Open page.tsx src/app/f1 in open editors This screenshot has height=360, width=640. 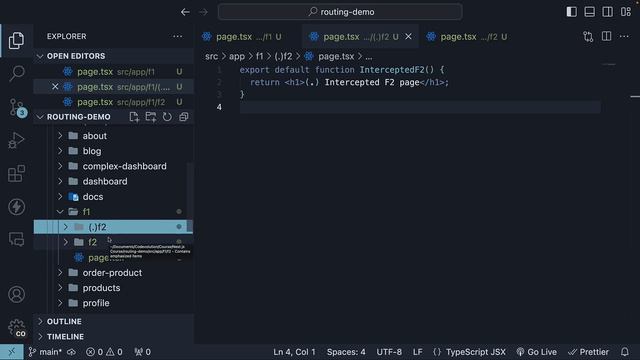113,72
